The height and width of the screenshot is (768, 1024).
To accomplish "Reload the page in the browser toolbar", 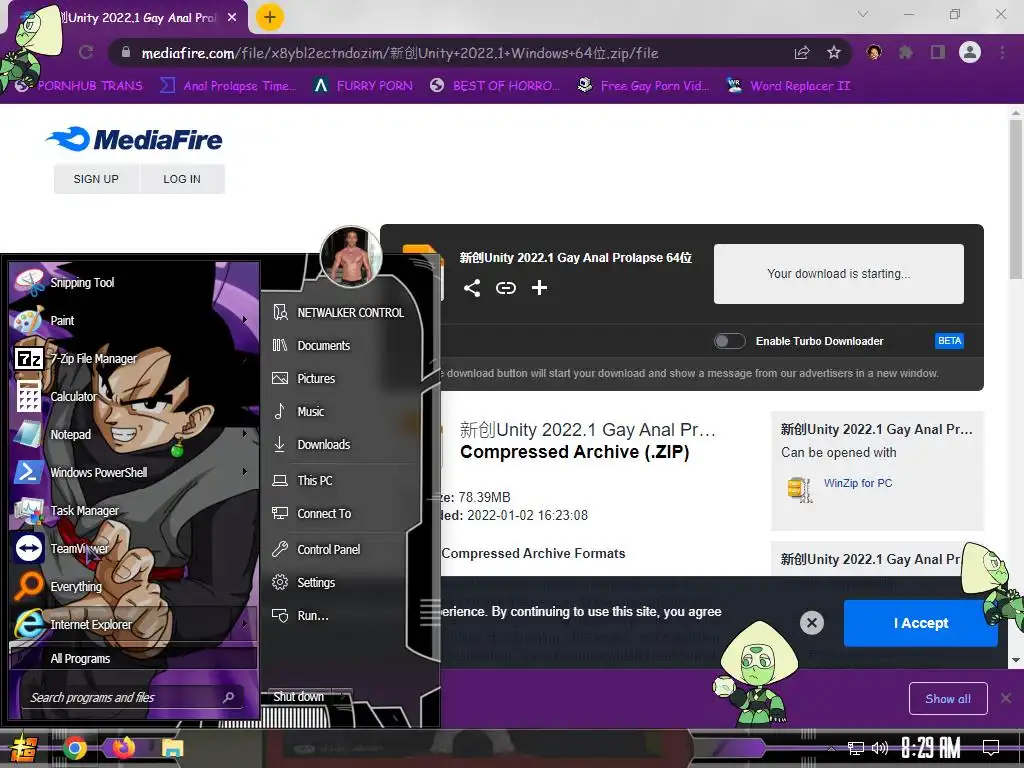I will (86, 52).
